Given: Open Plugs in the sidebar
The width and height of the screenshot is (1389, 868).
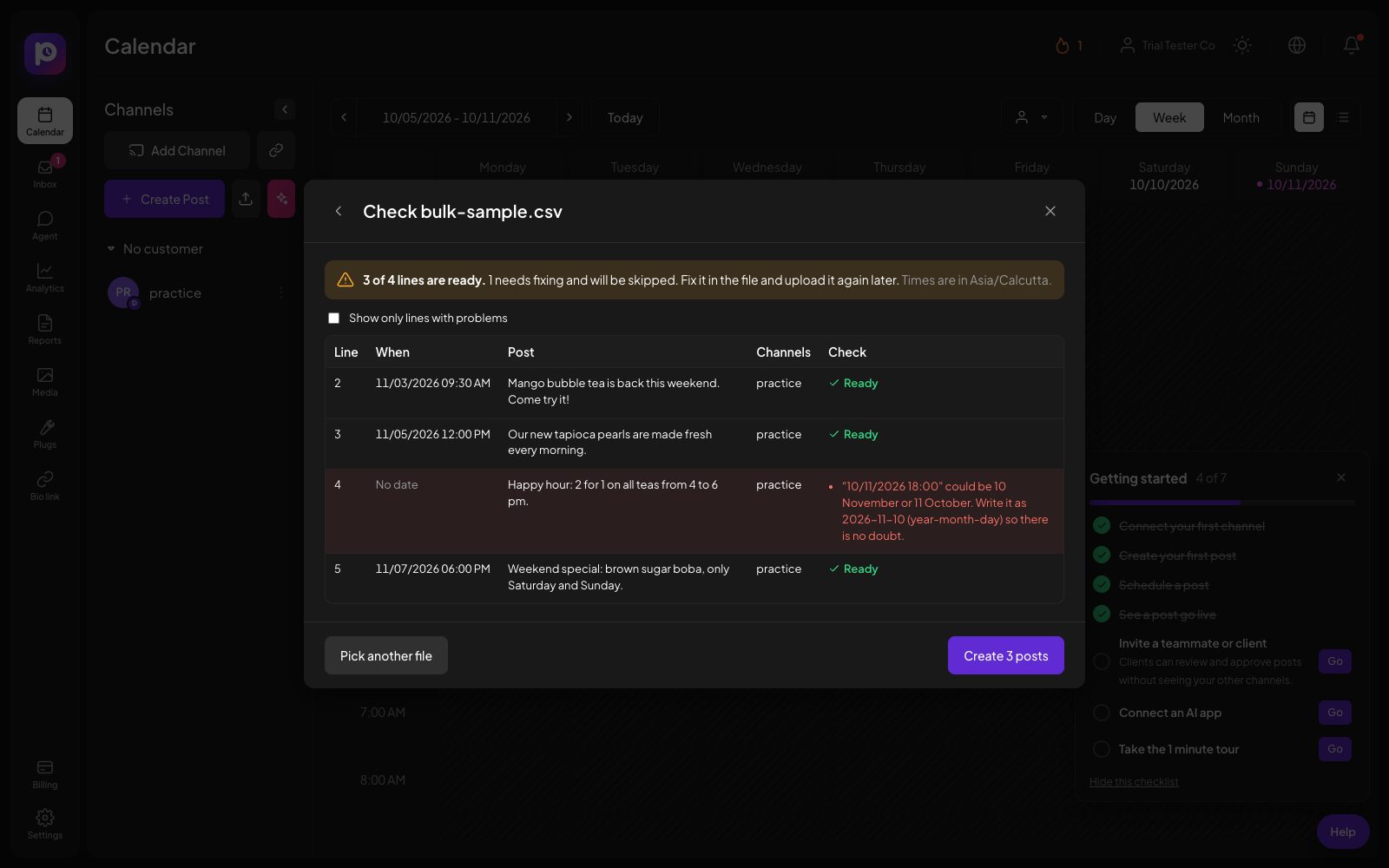Looking at the screenshot, I should coord(45,432).
